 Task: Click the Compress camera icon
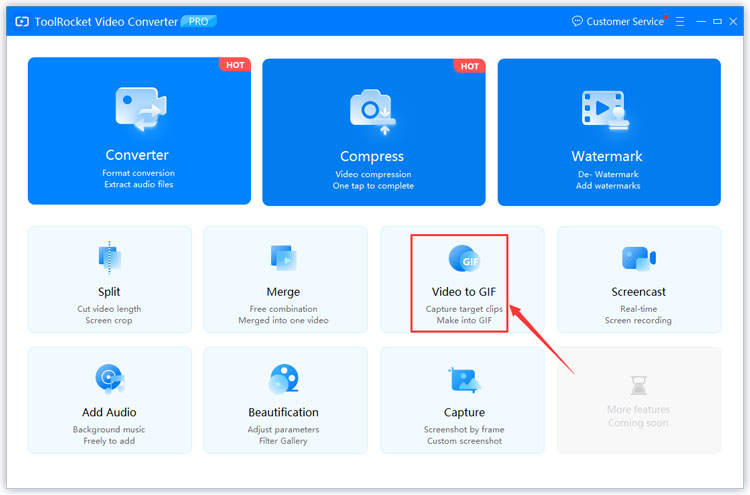point(373,112)
